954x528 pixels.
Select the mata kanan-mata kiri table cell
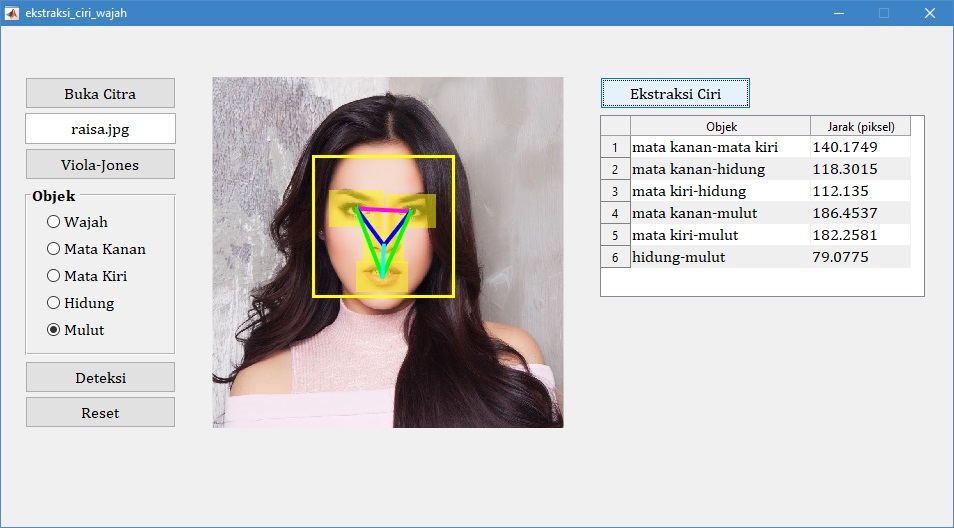pos(720,147)
